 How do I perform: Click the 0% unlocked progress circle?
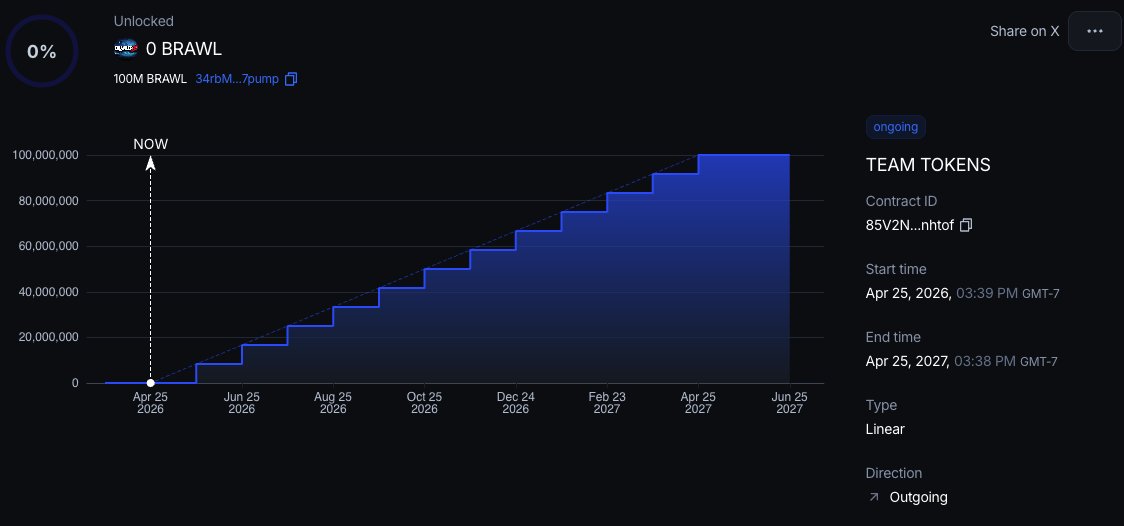pyautogui.click(x=42, y=52)
